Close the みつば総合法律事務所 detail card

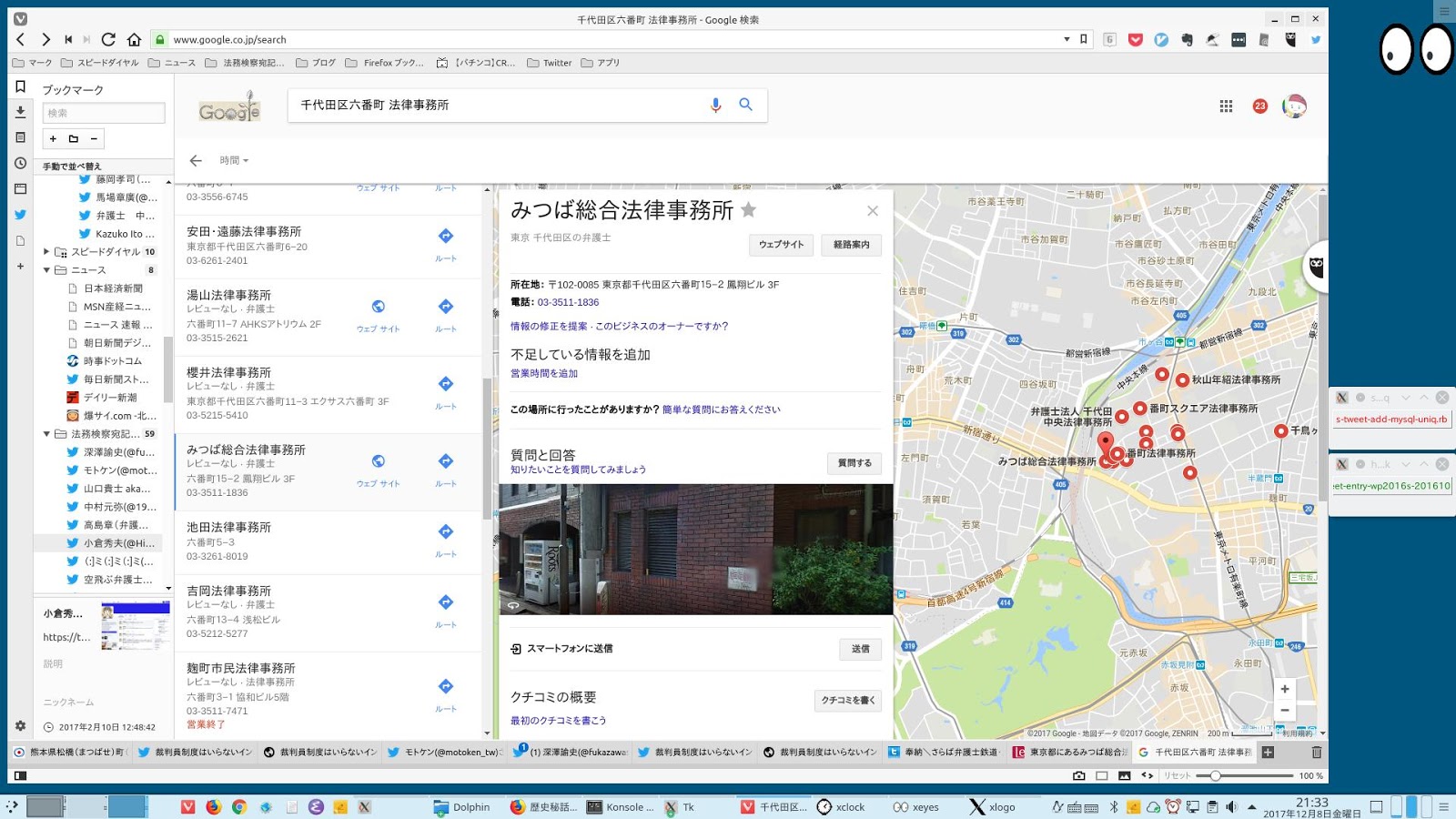pyautogui.click(x=873, y=211)
